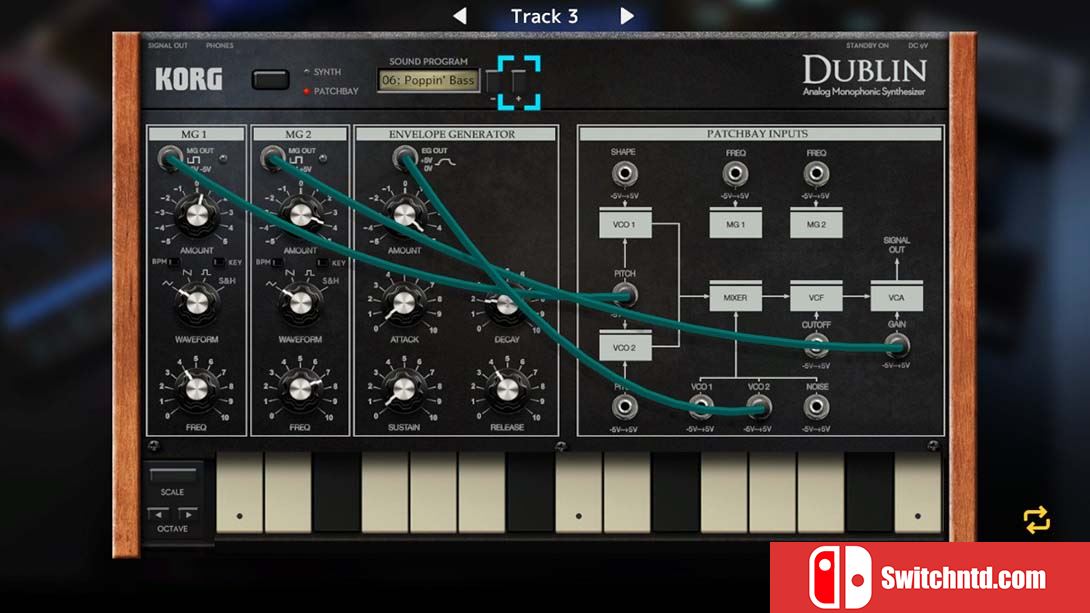Click the VCA block
The height and width of the screenshot is (613, 1090).
point(897,297)
